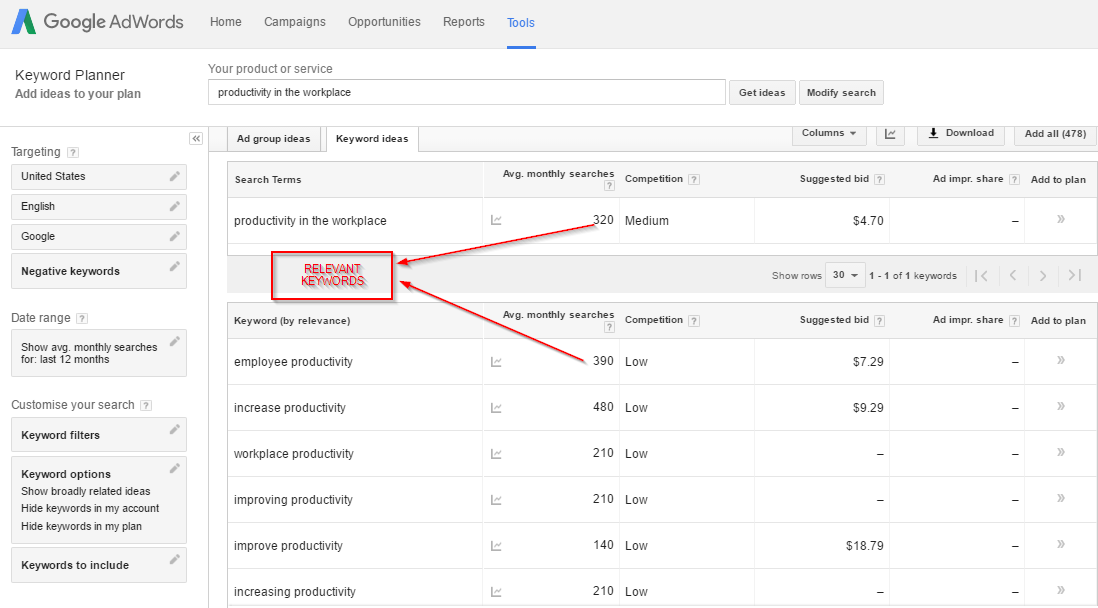Click Add all (478) button
Viewport: 1098px width, 608px height.
(x=1055, y=134)
